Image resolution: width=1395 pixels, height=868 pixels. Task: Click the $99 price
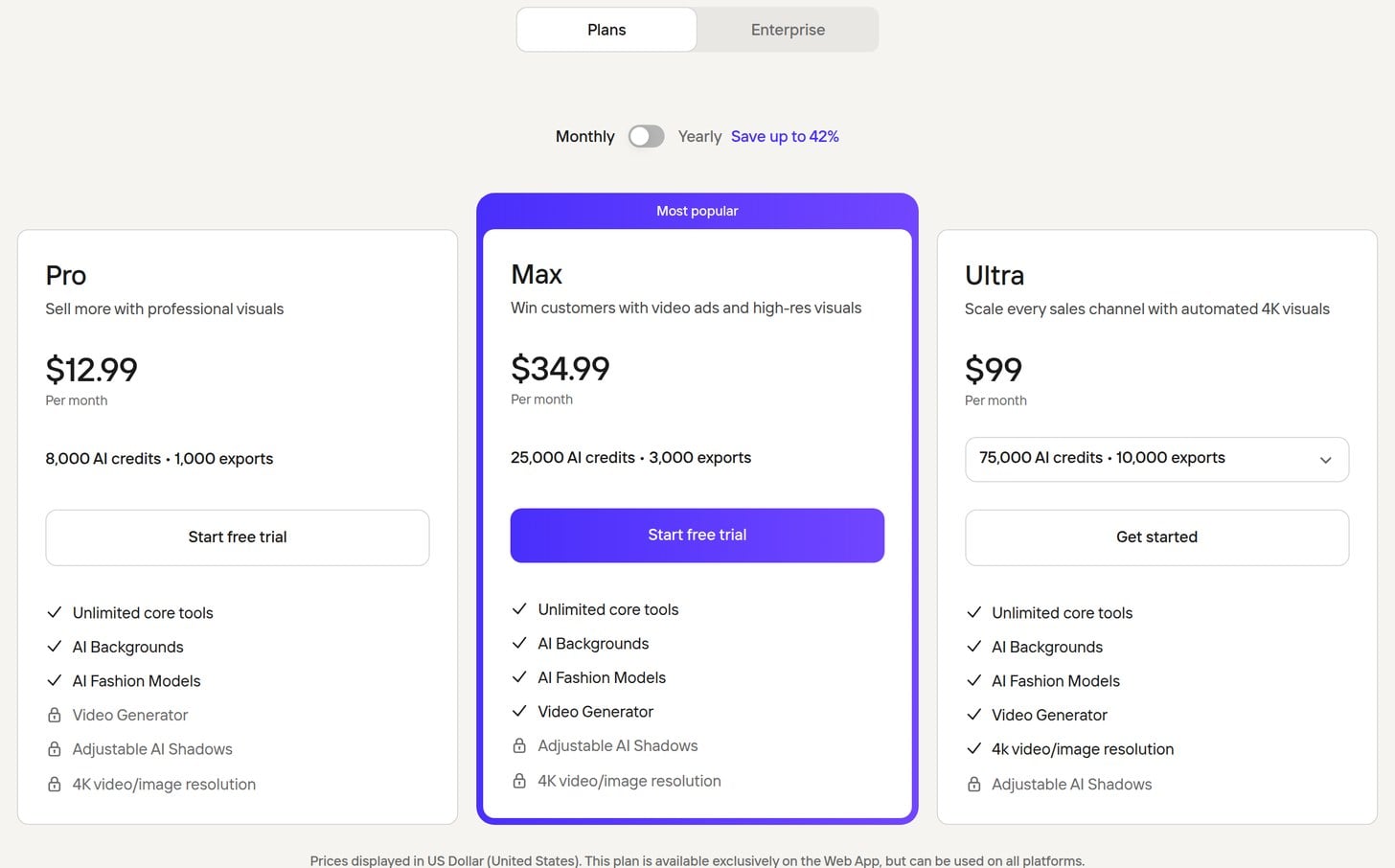point(994,370)
